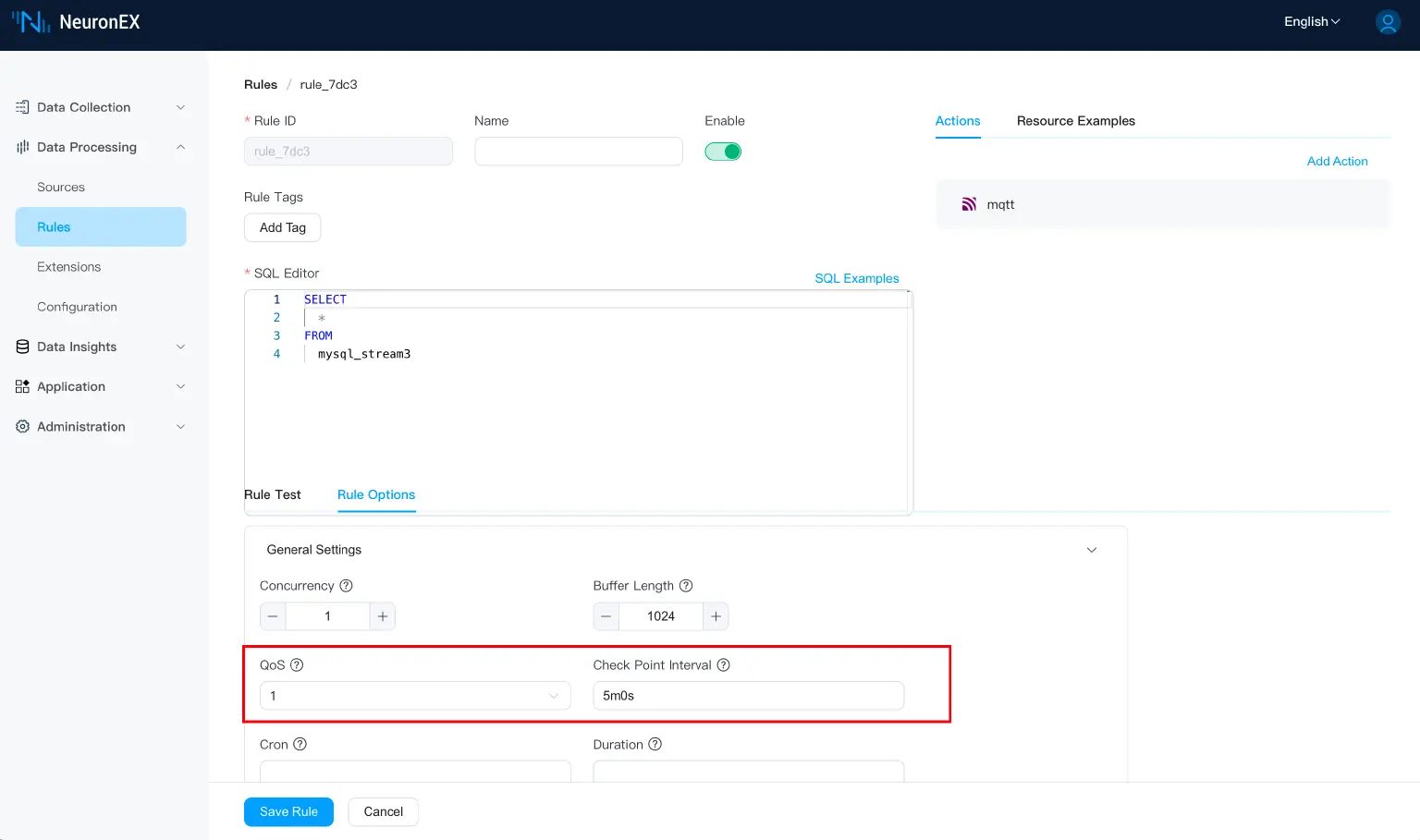Click the Duration help question icon
The height and width of the screenshot is (840, 1420).
(655, 745)
